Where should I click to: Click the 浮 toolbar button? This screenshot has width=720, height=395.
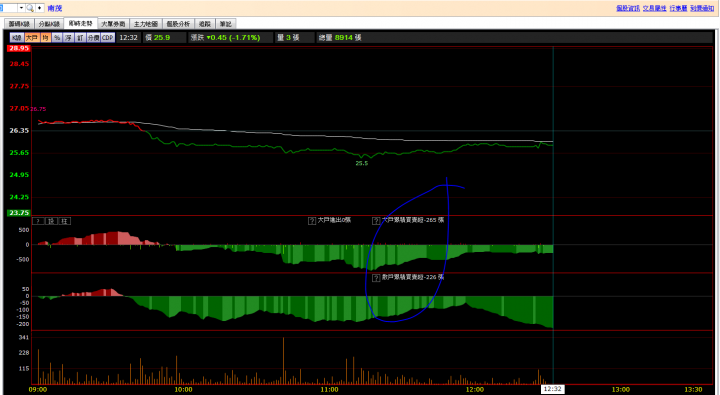pyautogui.click(x=68, y=38)
